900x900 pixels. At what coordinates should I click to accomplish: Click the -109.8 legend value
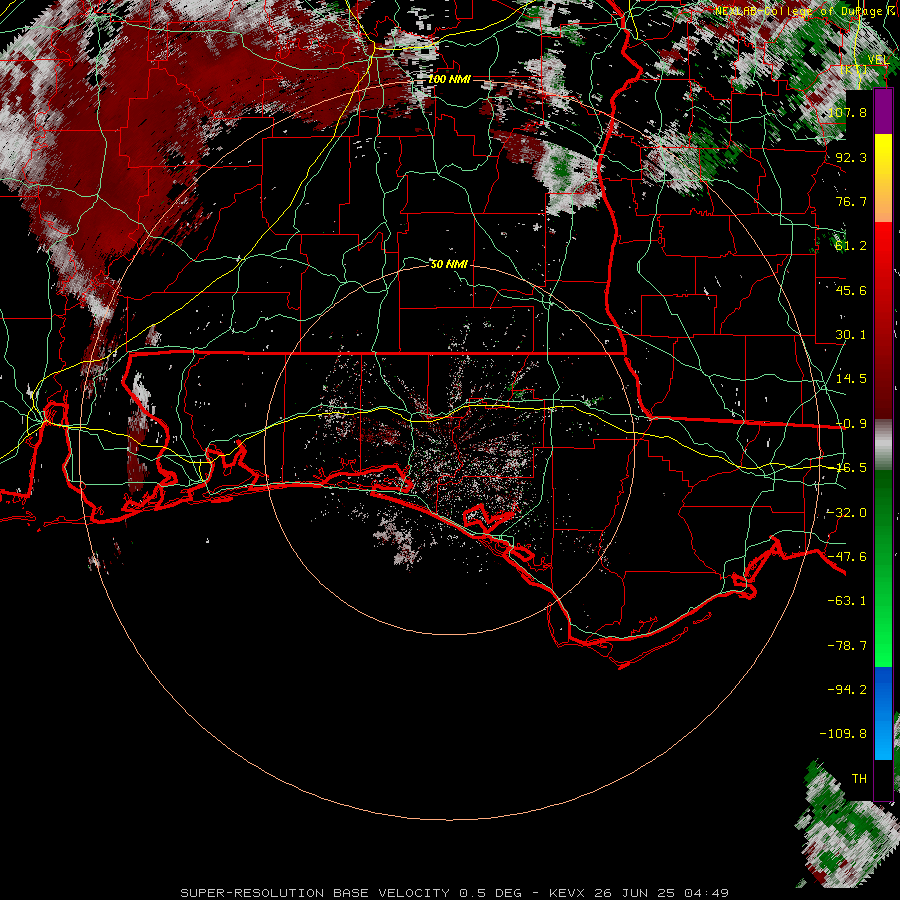pos(843,734)
